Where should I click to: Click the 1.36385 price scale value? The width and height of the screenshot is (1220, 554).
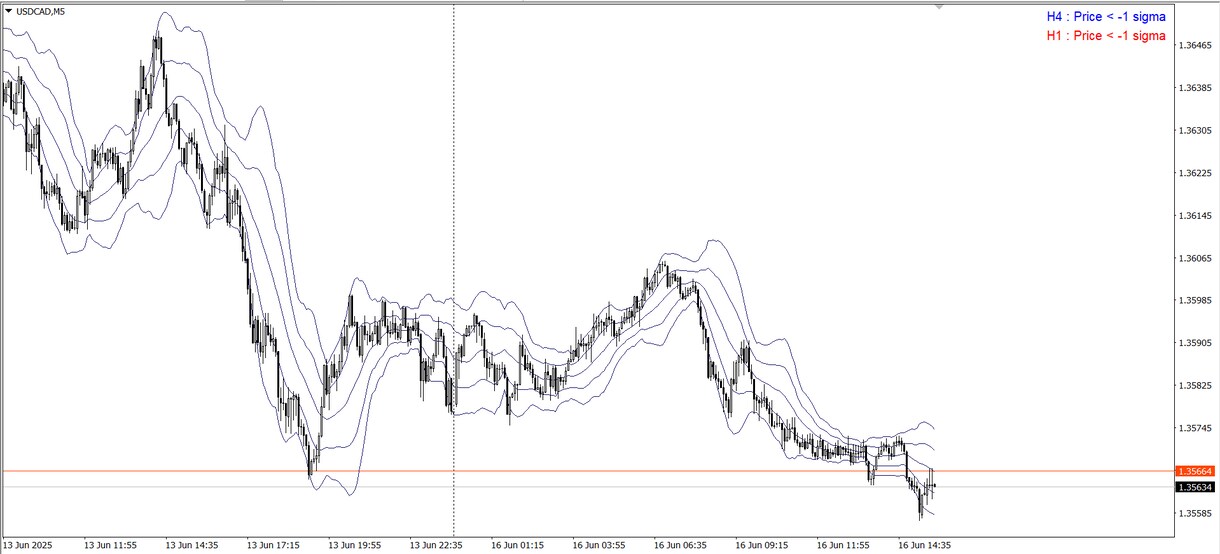pos(1196,88)
